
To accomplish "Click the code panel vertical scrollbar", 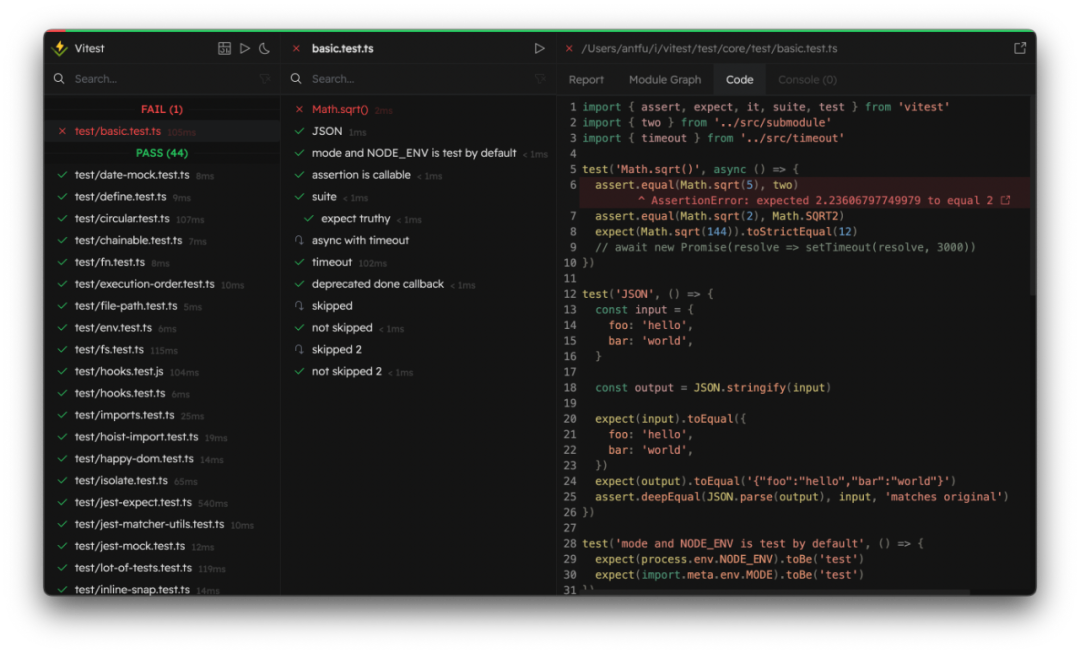I will click(x=1032, y=196).
